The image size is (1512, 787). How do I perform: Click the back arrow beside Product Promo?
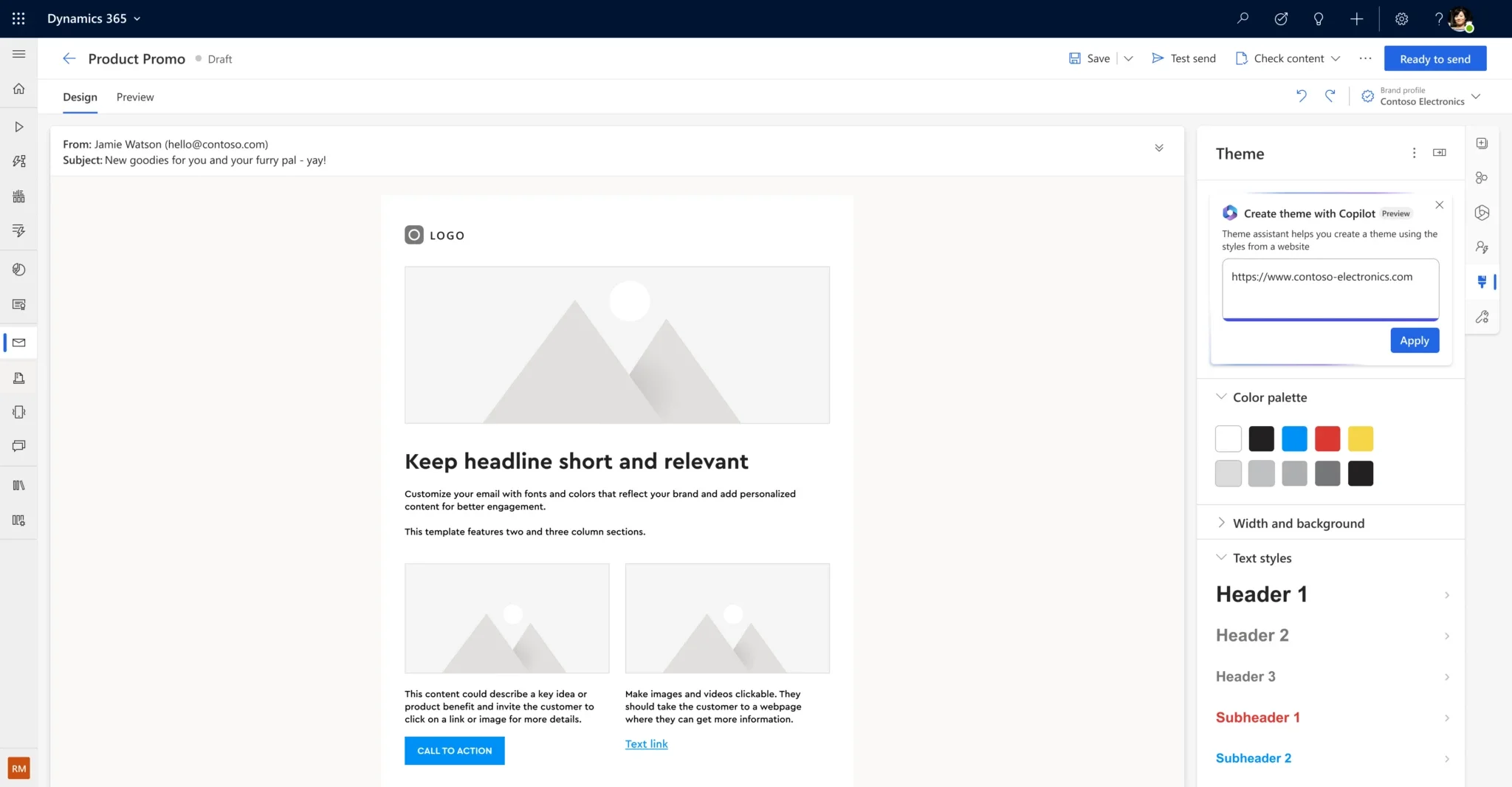pyautogui.click(x=69, y=59)
